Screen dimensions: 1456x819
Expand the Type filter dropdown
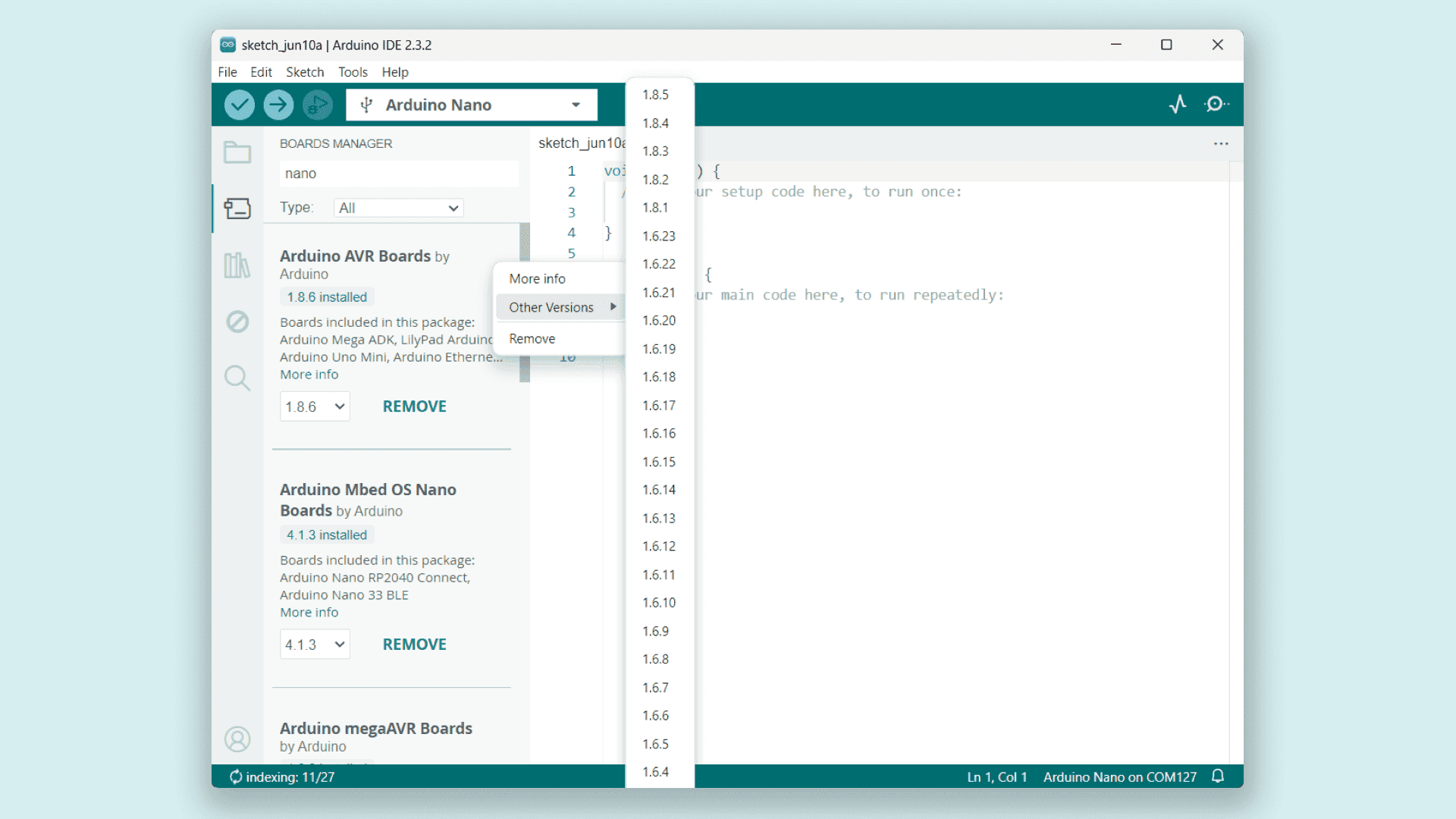(399, 208)
